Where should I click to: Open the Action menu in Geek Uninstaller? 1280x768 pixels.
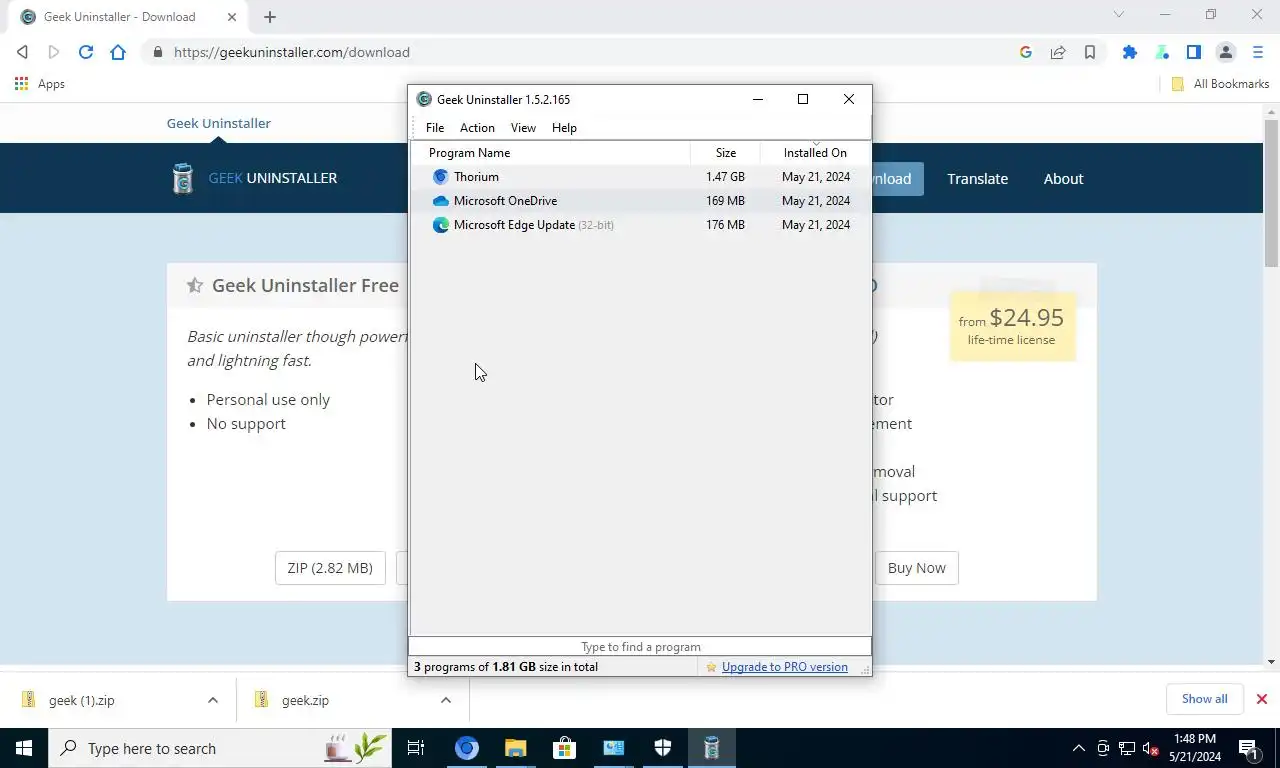pyautogui.click(x=477, y=128)
